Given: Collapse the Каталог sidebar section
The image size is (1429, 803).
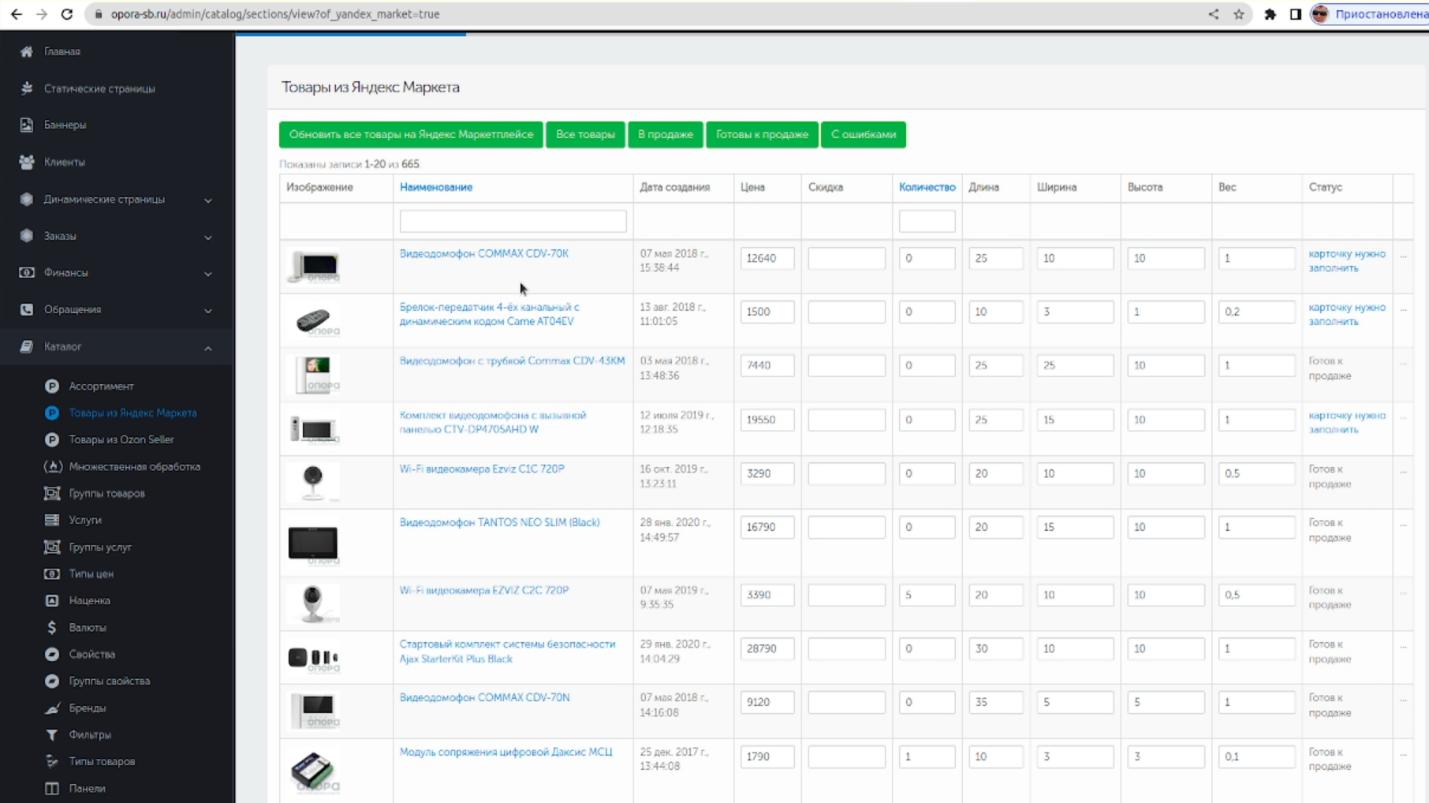Looking at the screenshot, I should [x=208, y=348].
